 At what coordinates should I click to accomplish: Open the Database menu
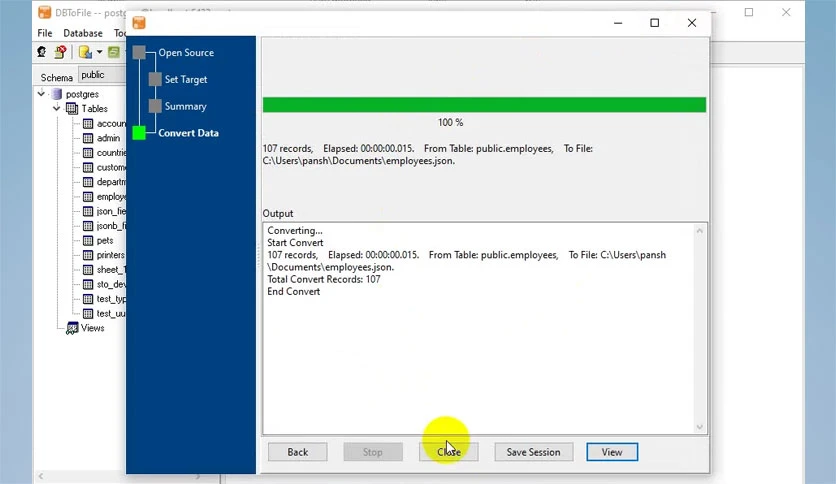point(83,33)
